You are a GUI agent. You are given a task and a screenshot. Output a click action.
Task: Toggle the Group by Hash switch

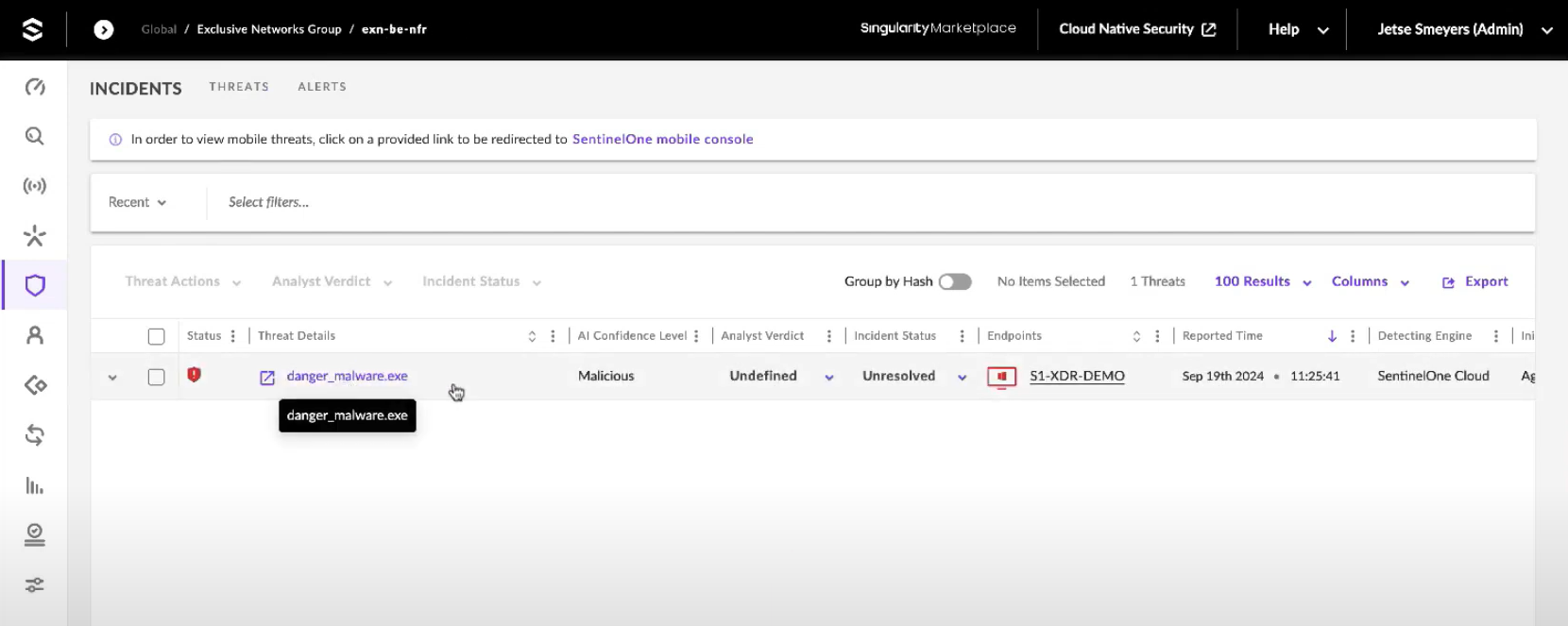click(955, 281)
